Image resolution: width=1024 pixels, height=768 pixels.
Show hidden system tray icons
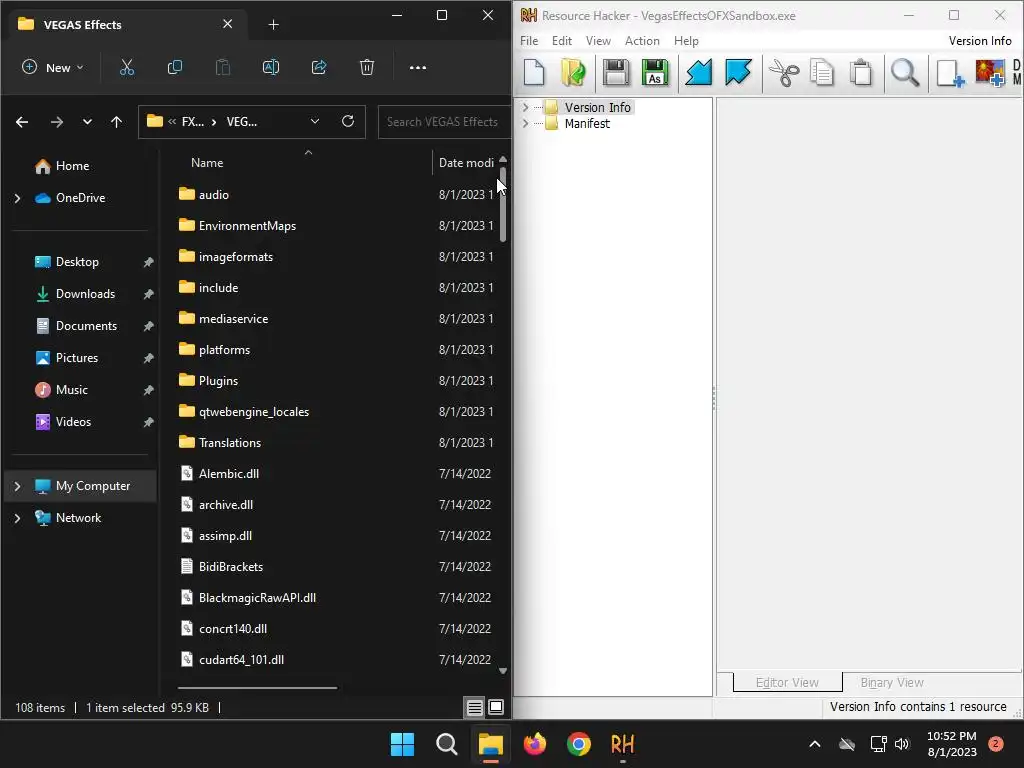coord(815,744)
